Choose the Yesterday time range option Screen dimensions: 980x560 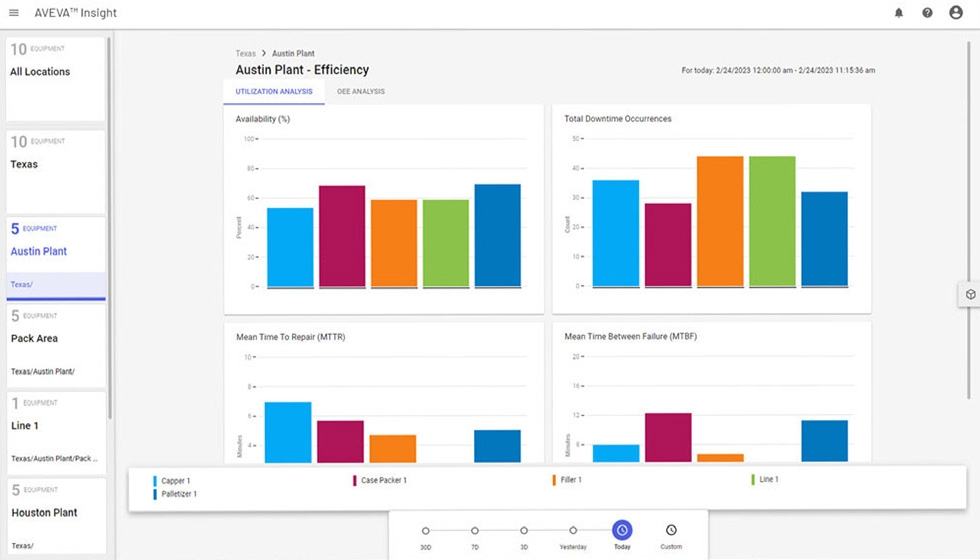[x=573, y=531]
